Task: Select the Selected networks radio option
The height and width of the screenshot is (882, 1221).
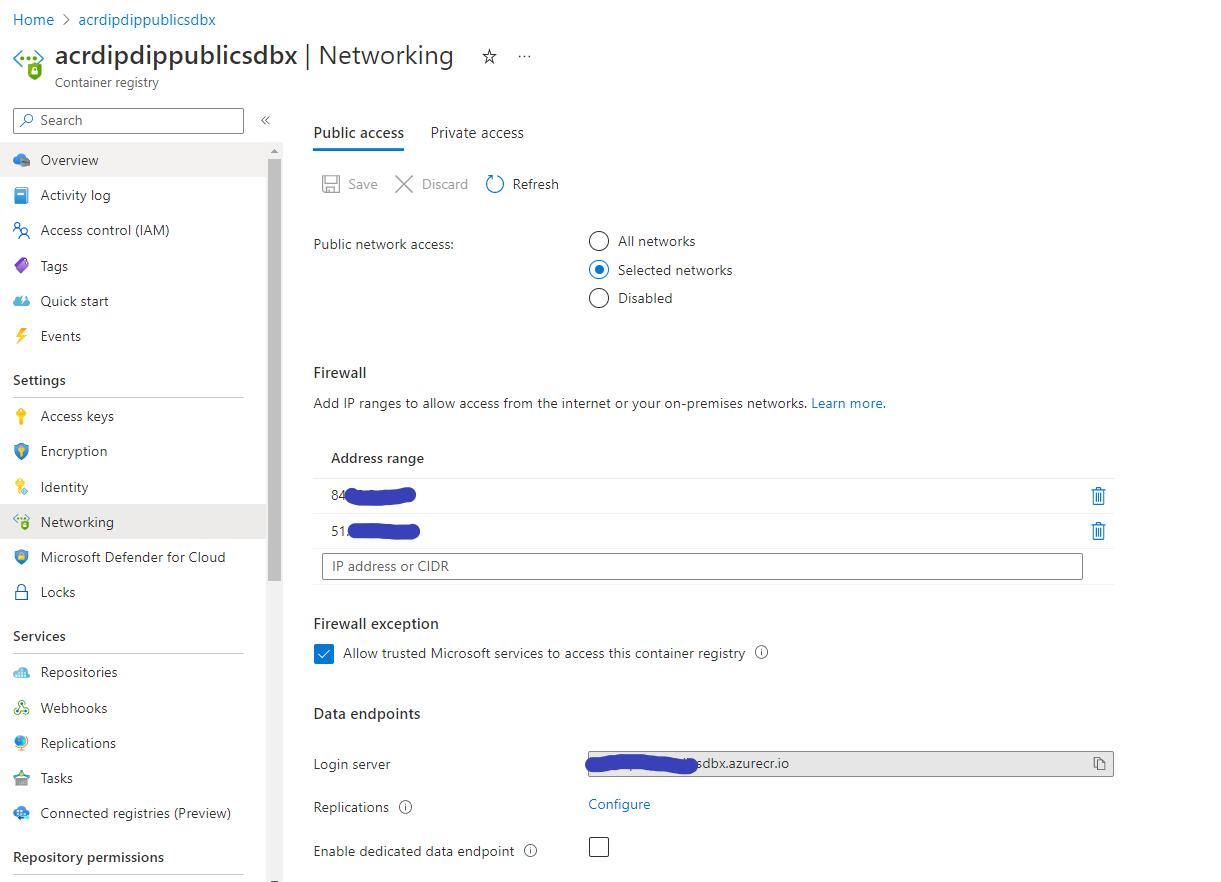Action: pos(599,270)
